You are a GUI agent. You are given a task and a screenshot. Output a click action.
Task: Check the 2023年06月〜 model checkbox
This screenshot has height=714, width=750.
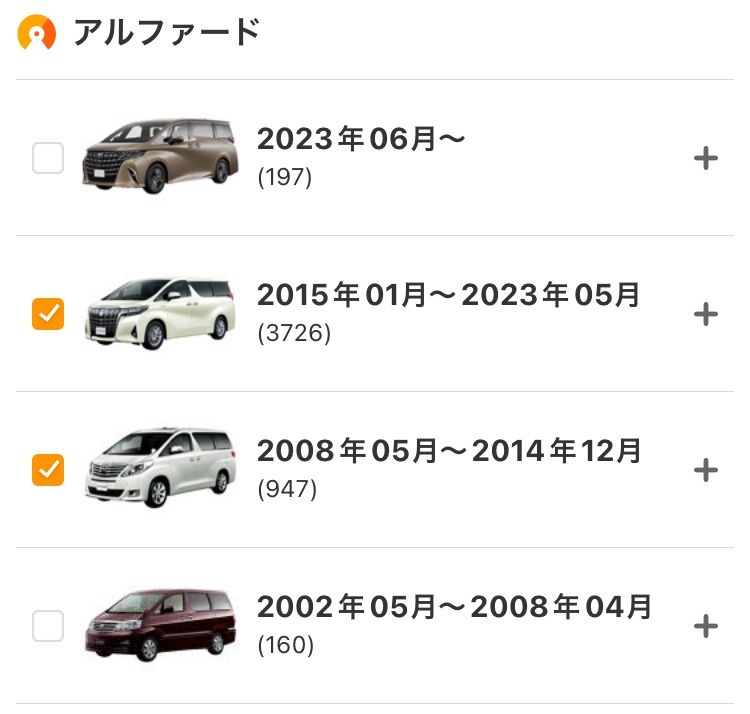[x=48, y=158]
